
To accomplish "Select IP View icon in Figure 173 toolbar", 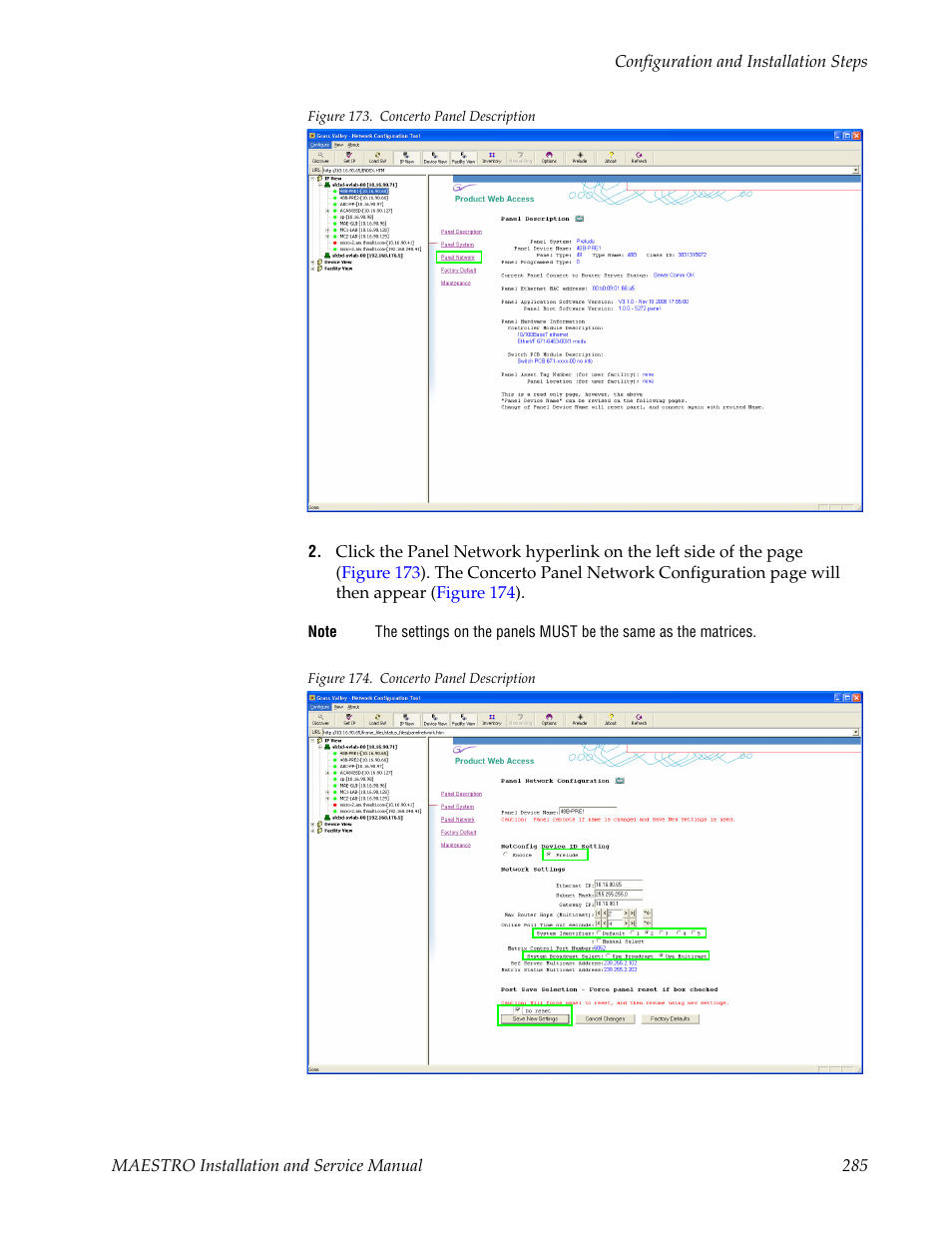I will [x=407, y=158].
